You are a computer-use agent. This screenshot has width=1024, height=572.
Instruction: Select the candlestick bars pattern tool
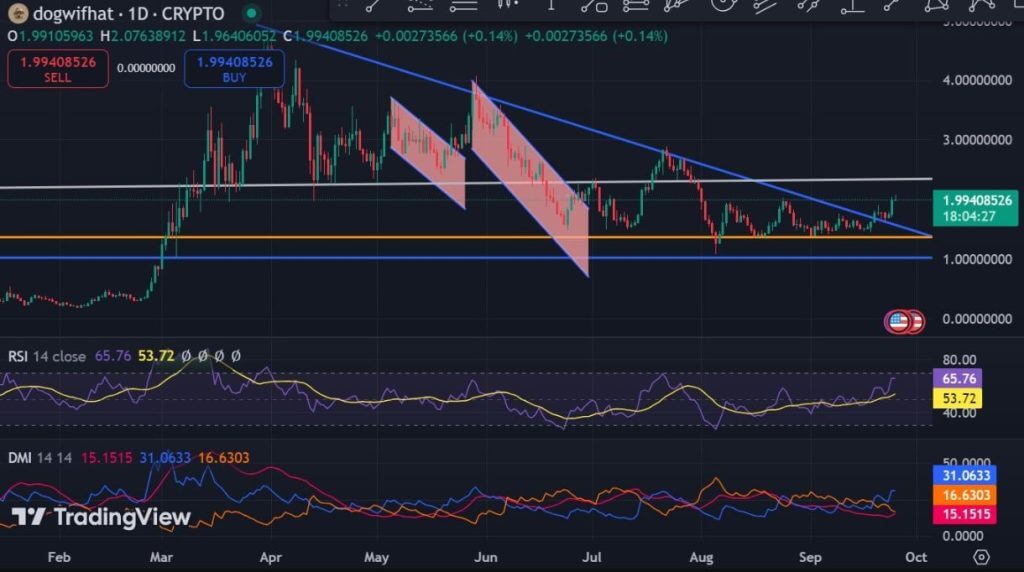(x=507, y=5)
